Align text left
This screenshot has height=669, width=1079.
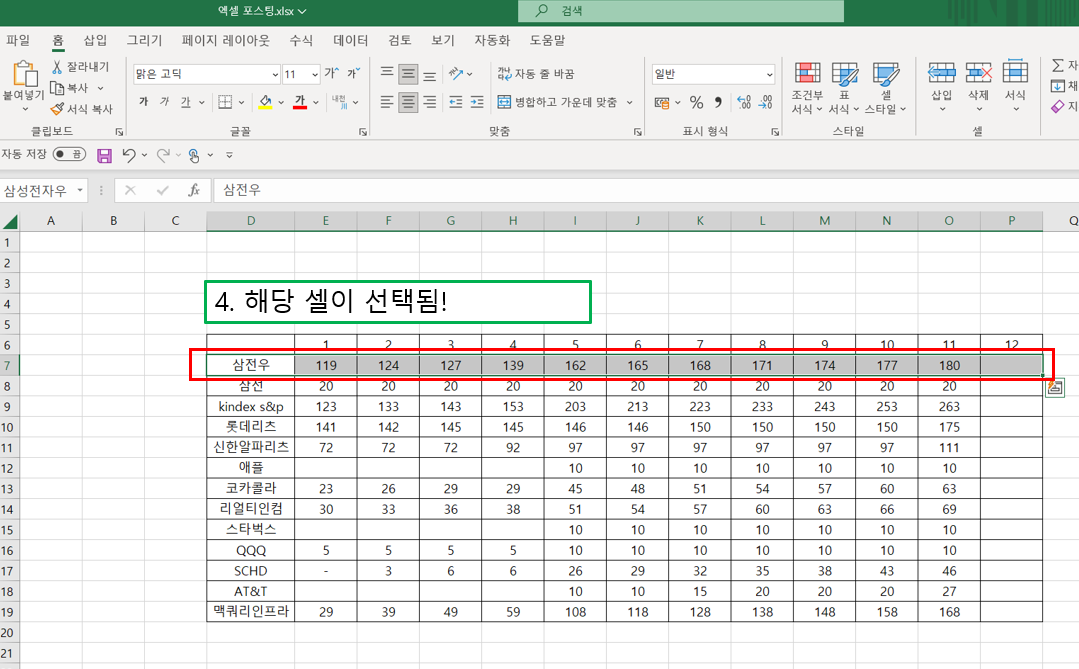pos(387,102)
